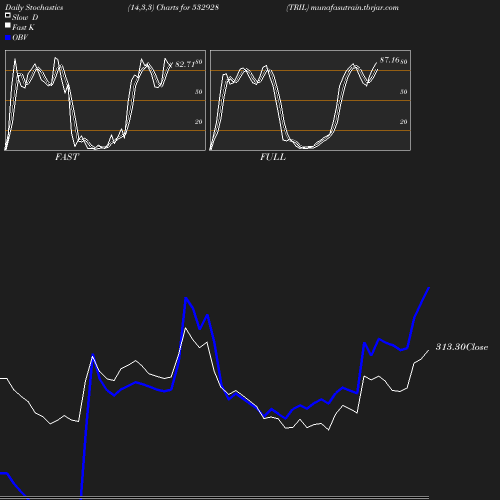Click the 'Daily Stochastics' title text

click(34, 7)
